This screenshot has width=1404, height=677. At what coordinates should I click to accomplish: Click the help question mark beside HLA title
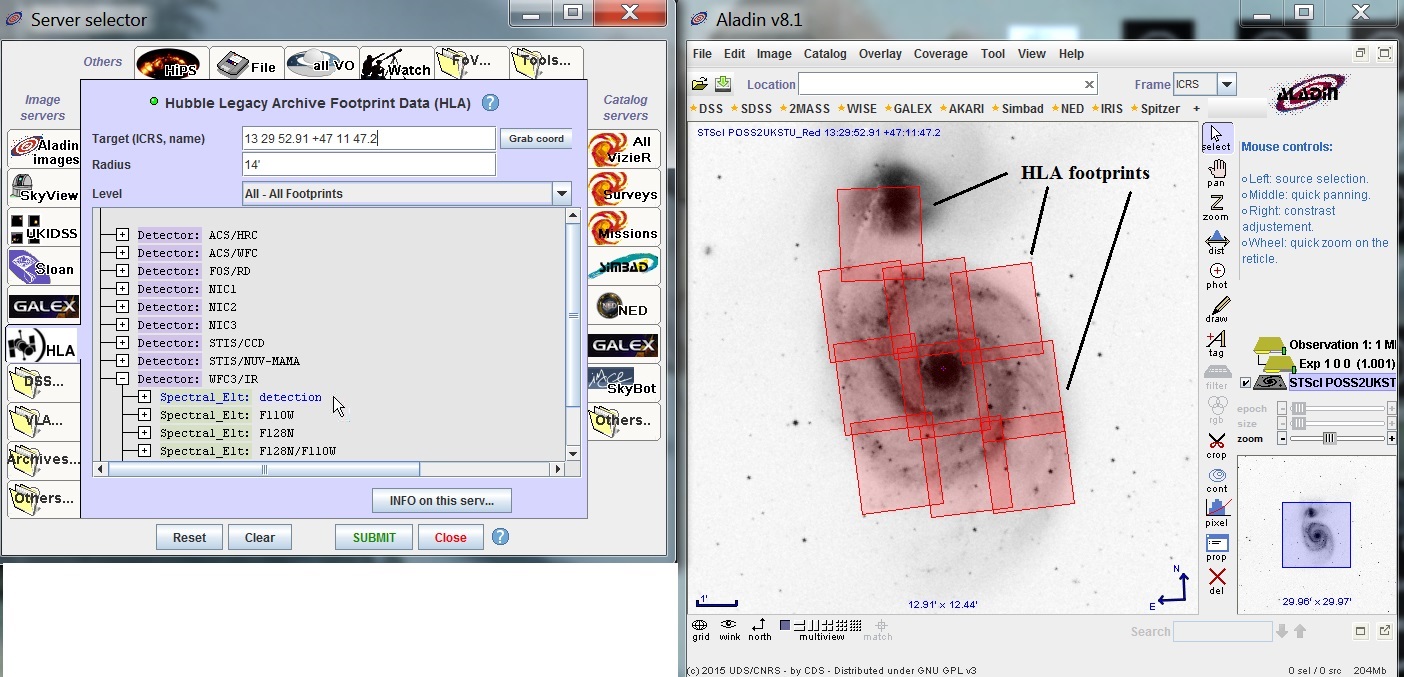point(490,102)
